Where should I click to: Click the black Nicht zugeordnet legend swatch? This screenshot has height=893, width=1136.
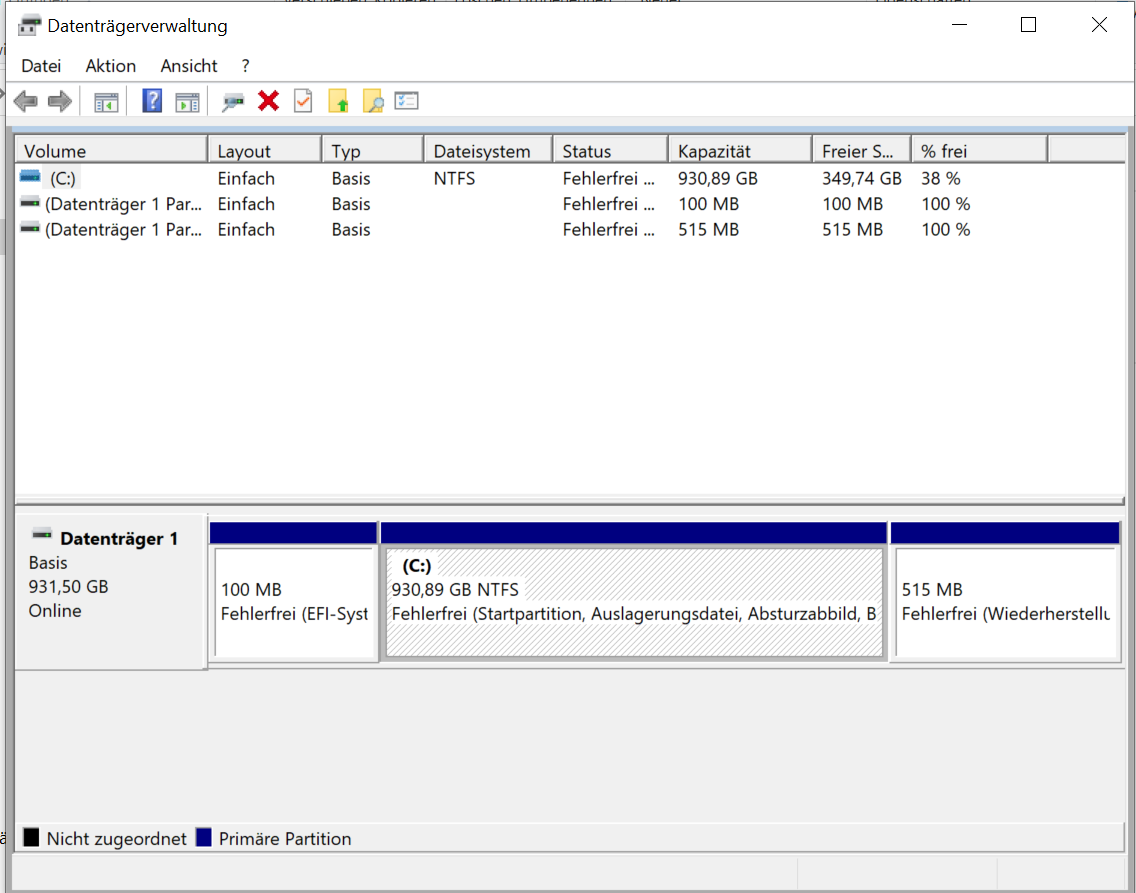tap(31, 837)
